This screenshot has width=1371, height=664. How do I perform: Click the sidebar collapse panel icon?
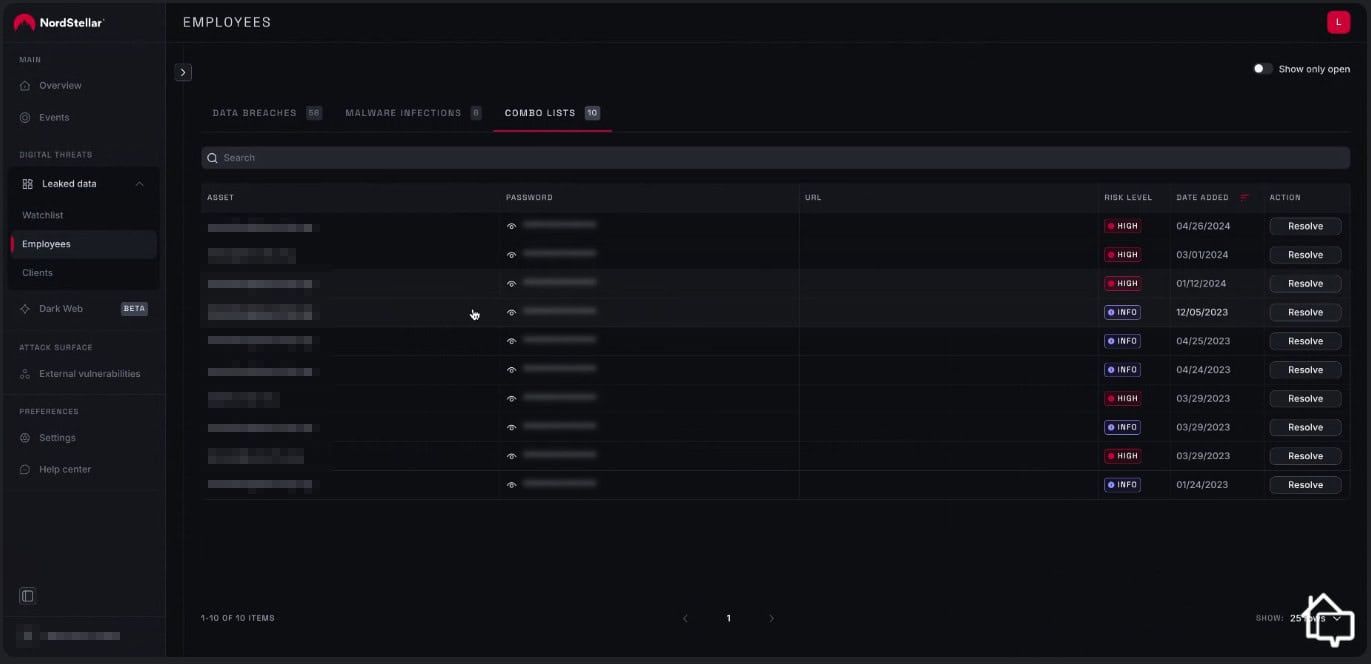pos(28,596)
